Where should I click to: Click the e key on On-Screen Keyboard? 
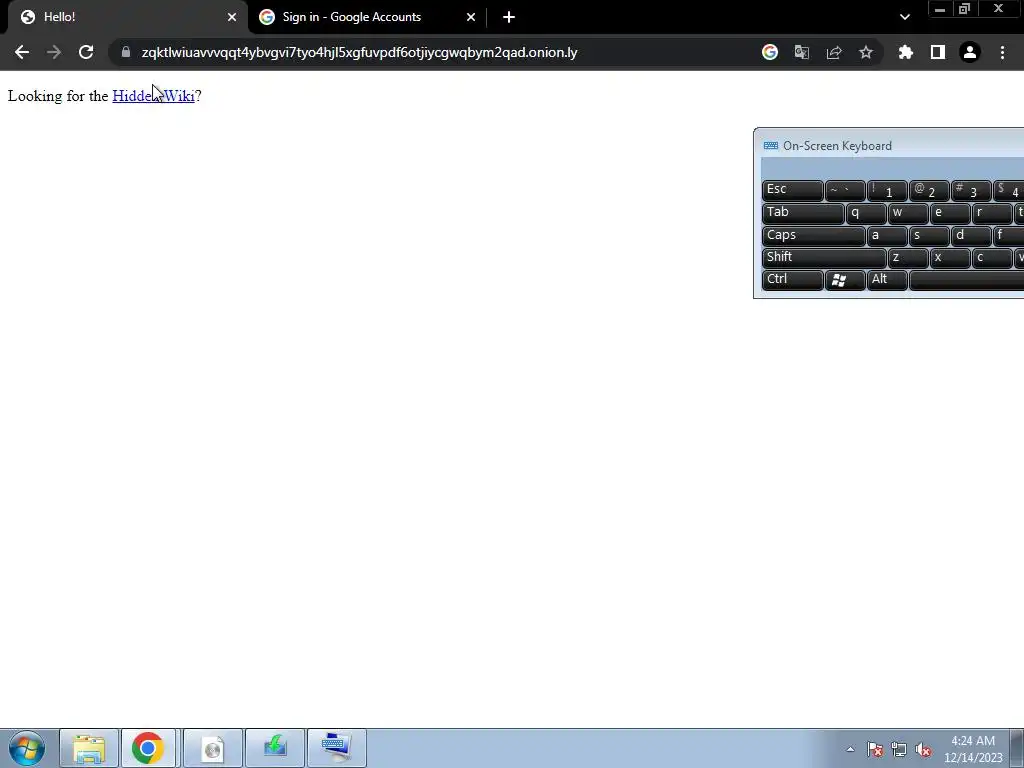(949, 213)
